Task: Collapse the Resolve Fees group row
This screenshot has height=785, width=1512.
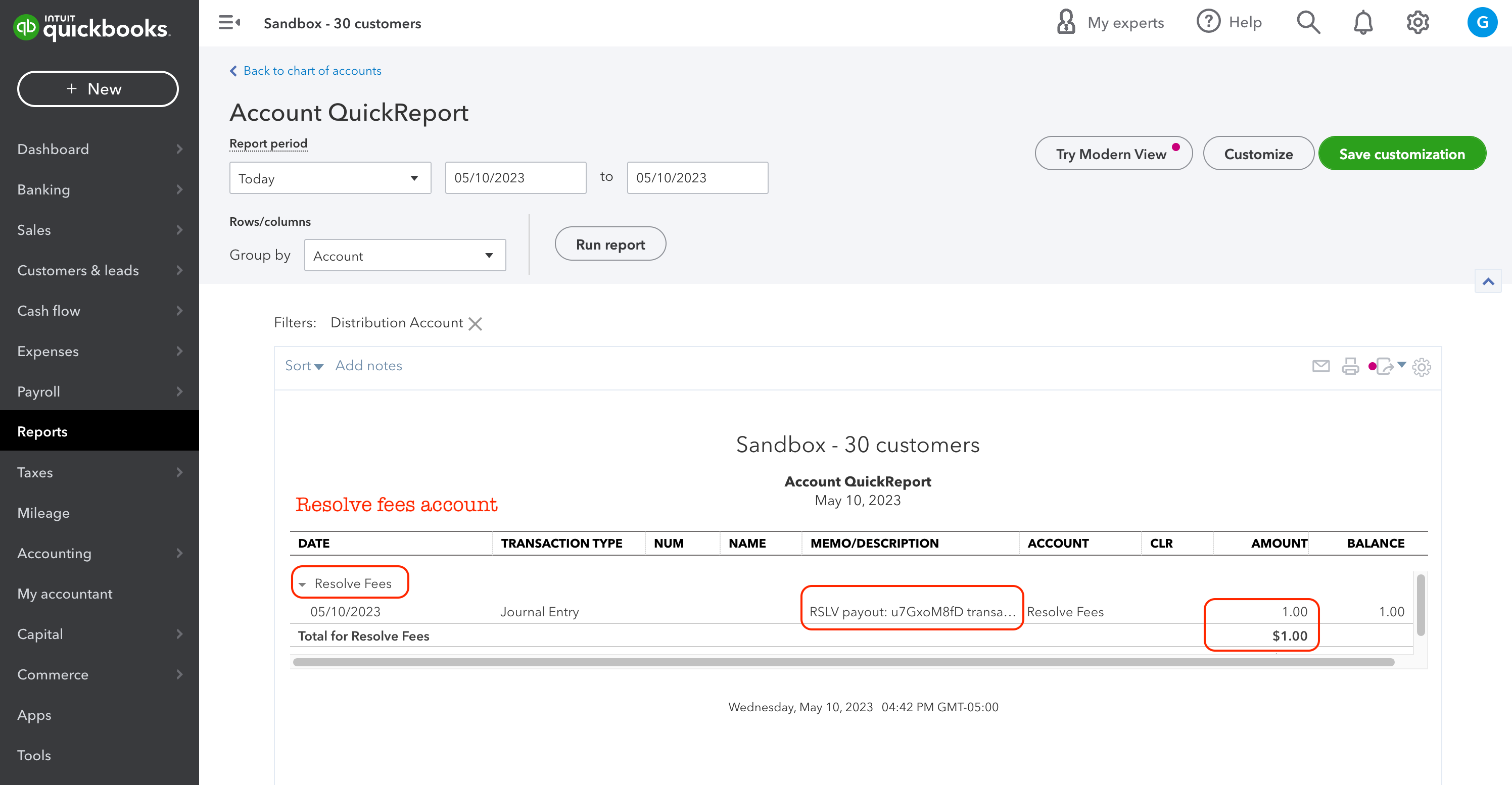Action: [302, 584]
